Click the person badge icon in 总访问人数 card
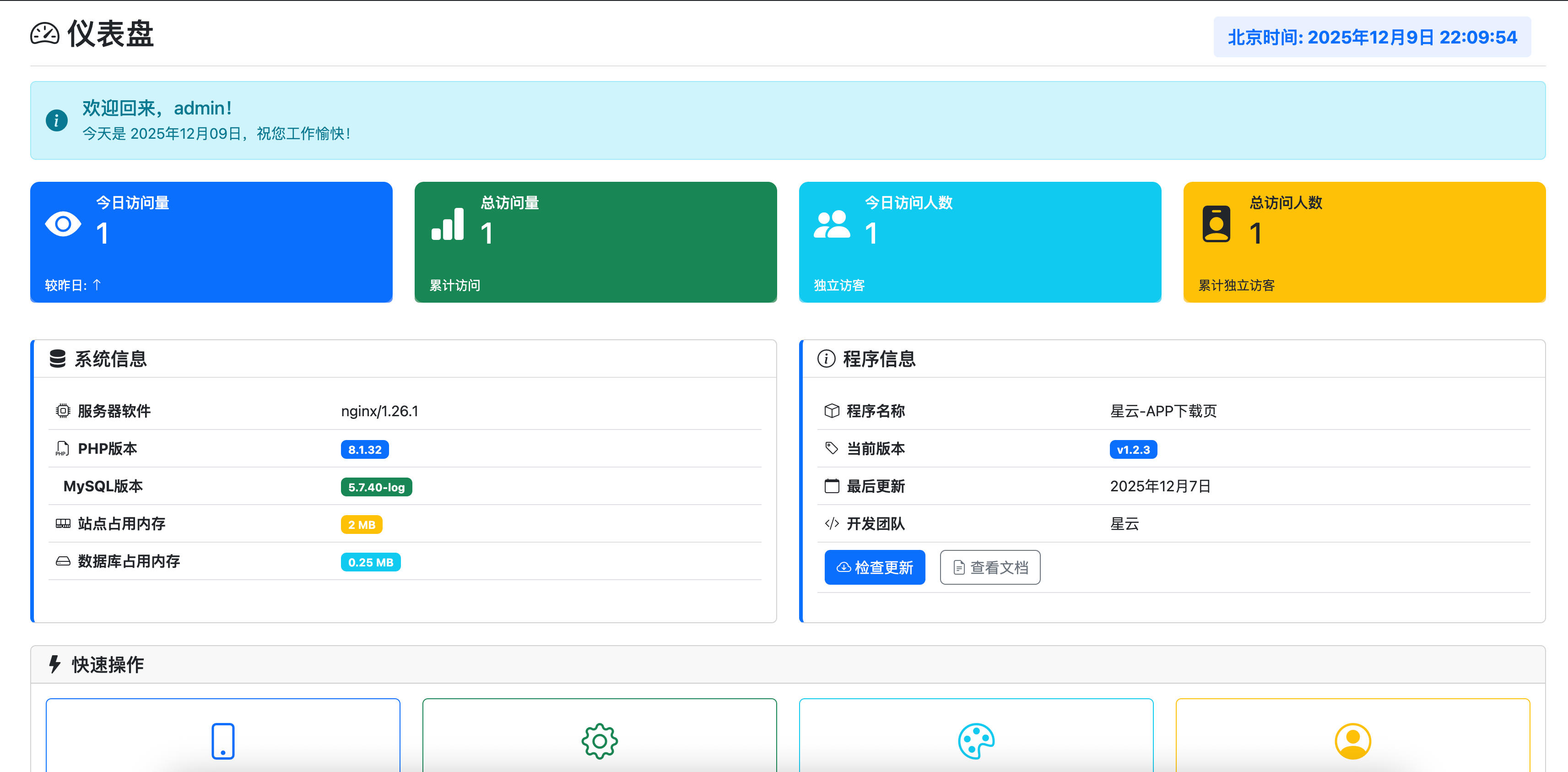The width and height of the screenshot is (1568, 772). pos(1216,224)
